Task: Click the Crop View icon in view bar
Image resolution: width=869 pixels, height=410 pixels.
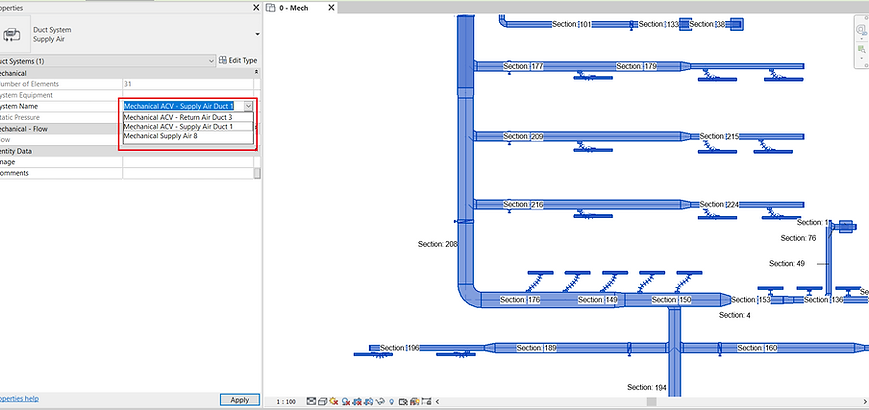Action: pyautogui.click(x=357, y=401)
